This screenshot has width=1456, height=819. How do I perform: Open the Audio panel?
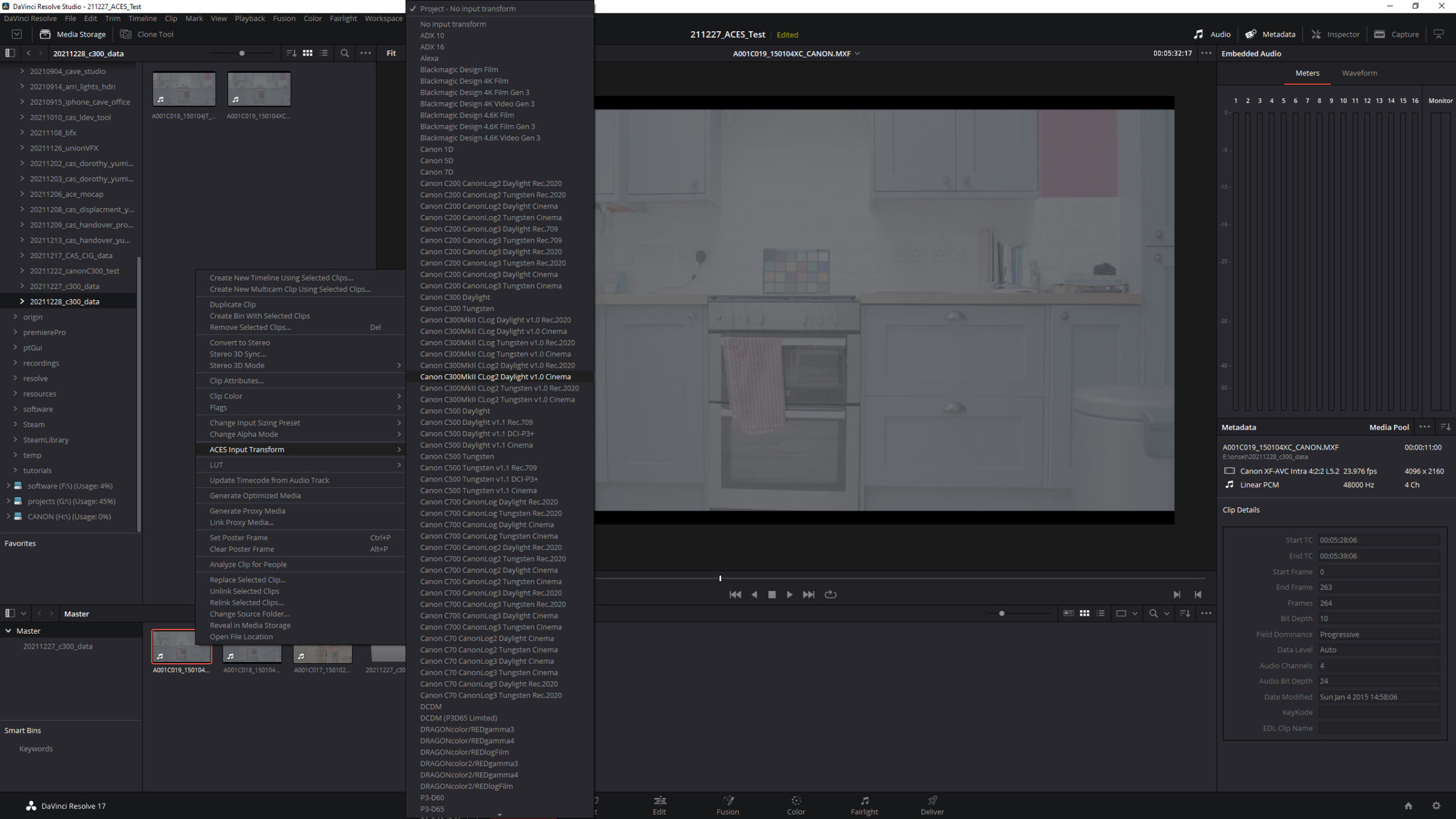1212,34
